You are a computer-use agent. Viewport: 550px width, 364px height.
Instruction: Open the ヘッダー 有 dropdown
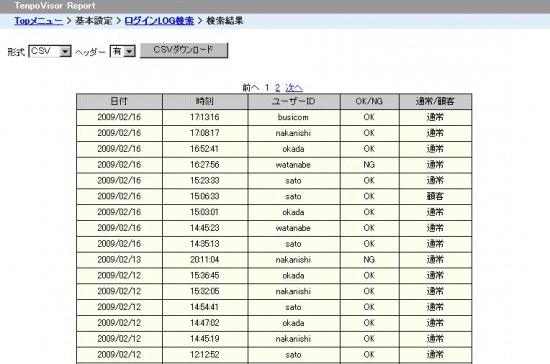[x=122, y=51]
